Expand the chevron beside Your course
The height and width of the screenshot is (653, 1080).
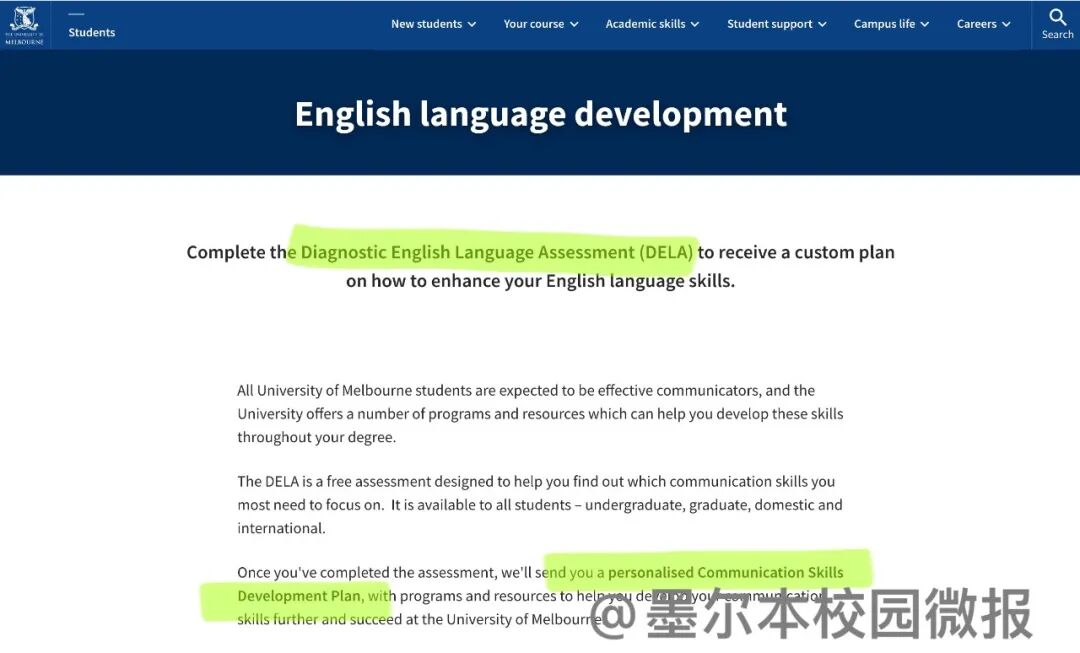pyautogui.click(x=574, y=25)
